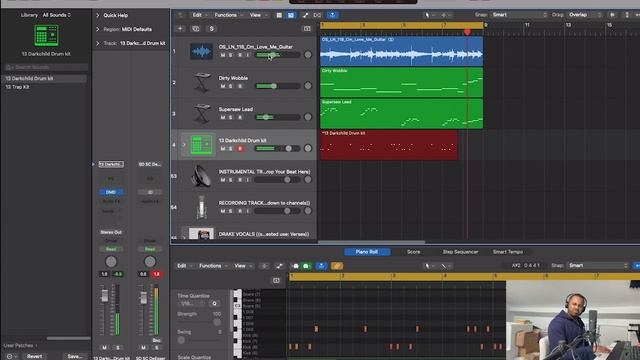This screenshot has width=640, height=360.
Task: Expand the Track Darkchild Drum kit inspector section
Action: click(98, 43)
